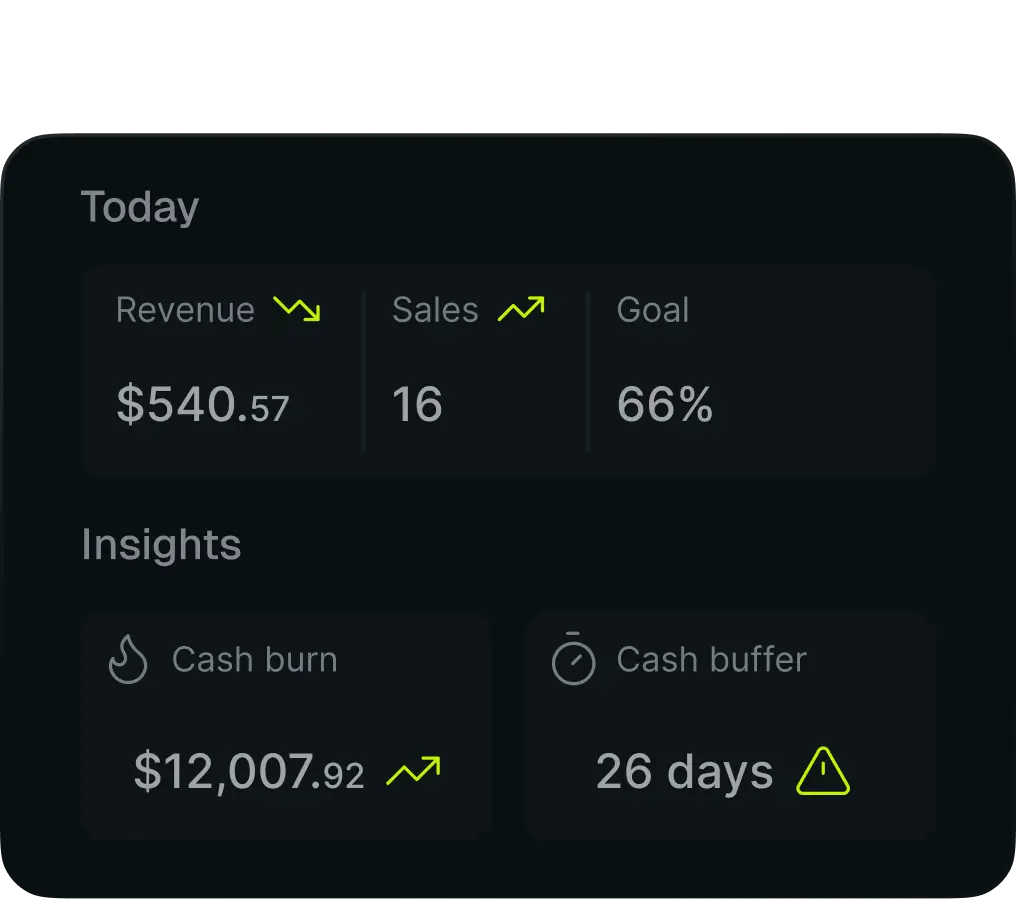Open the Sales label

(x=435, y=309)
